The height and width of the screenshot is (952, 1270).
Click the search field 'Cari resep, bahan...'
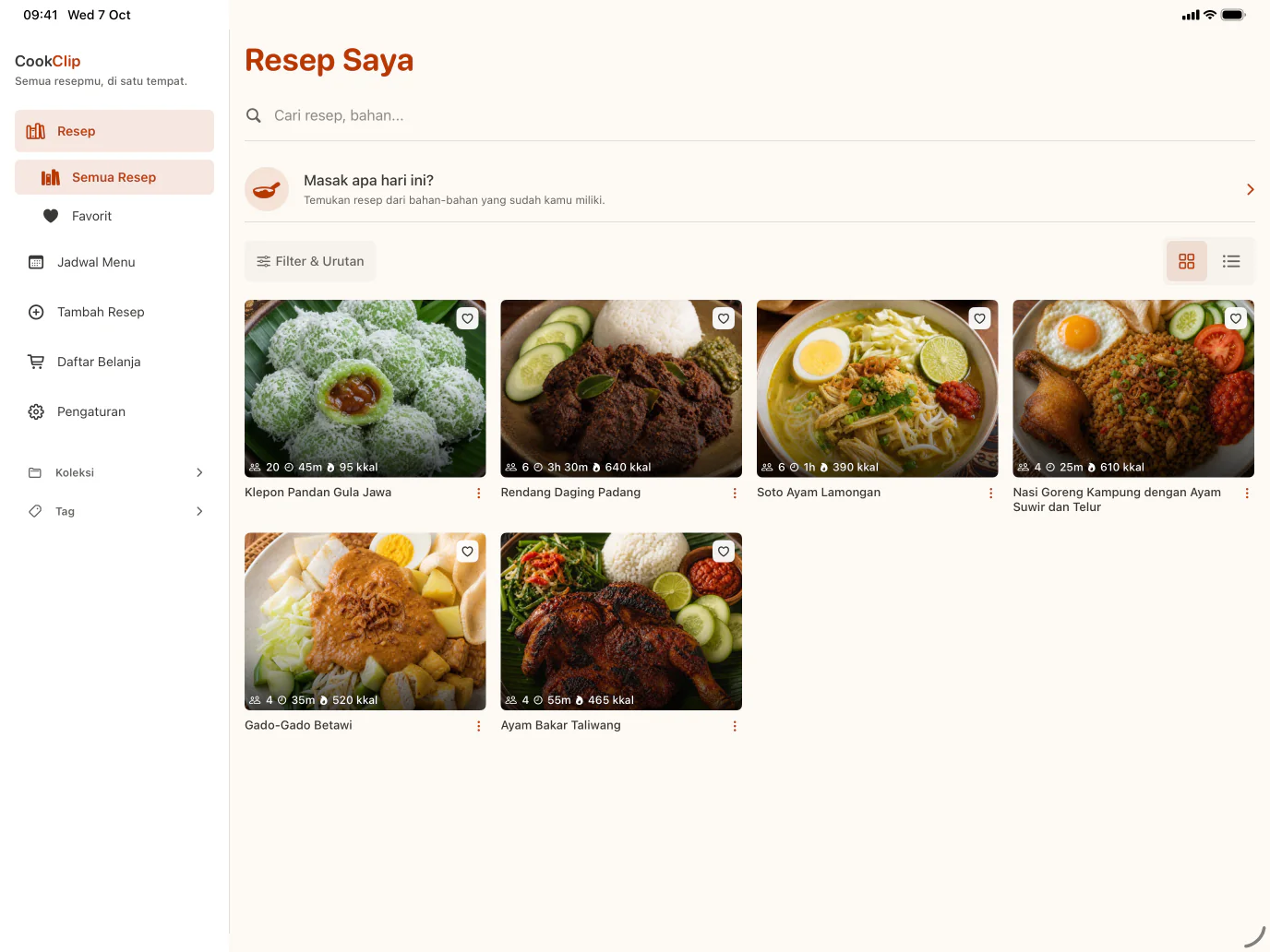tap(749, 115)
